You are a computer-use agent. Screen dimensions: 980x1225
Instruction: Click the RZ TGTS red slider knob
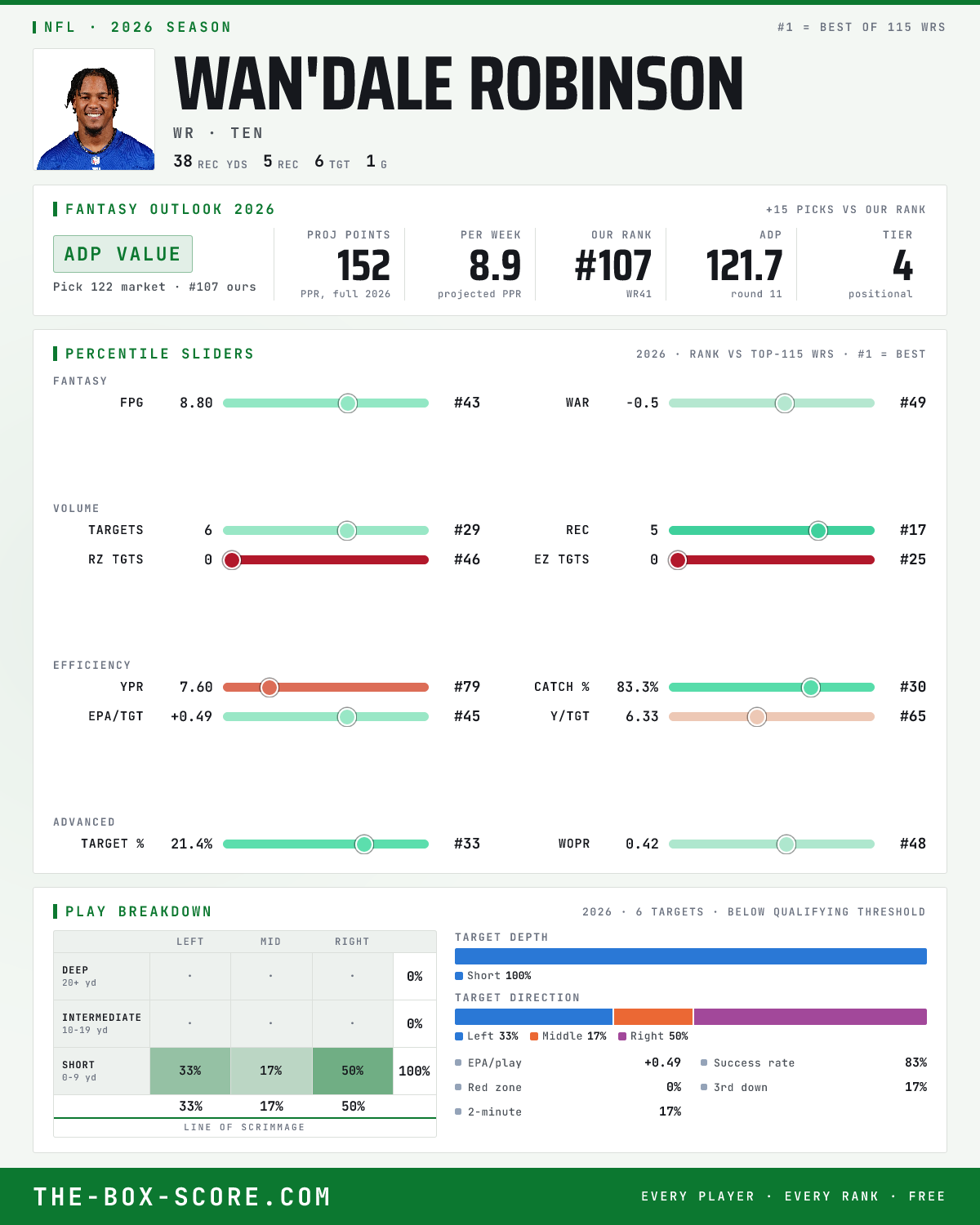point(232,559)
